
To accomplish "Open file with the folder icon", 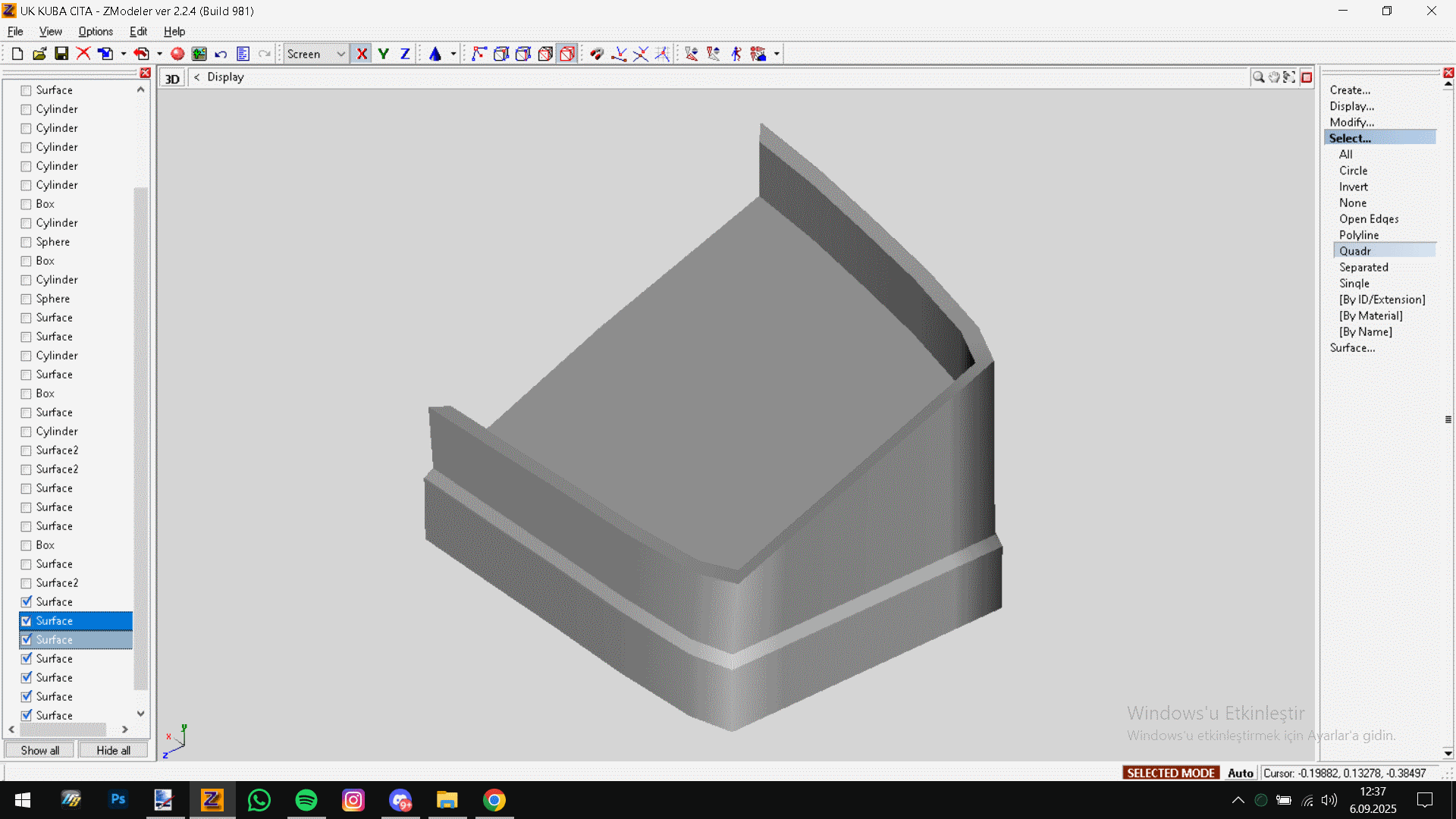I will [x=39, y=54].
